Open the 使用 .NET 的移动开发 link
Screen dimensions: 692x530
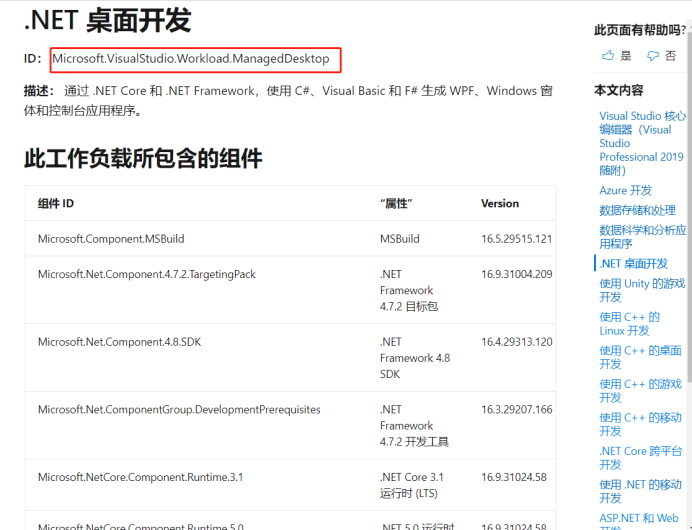pos(640,491)
